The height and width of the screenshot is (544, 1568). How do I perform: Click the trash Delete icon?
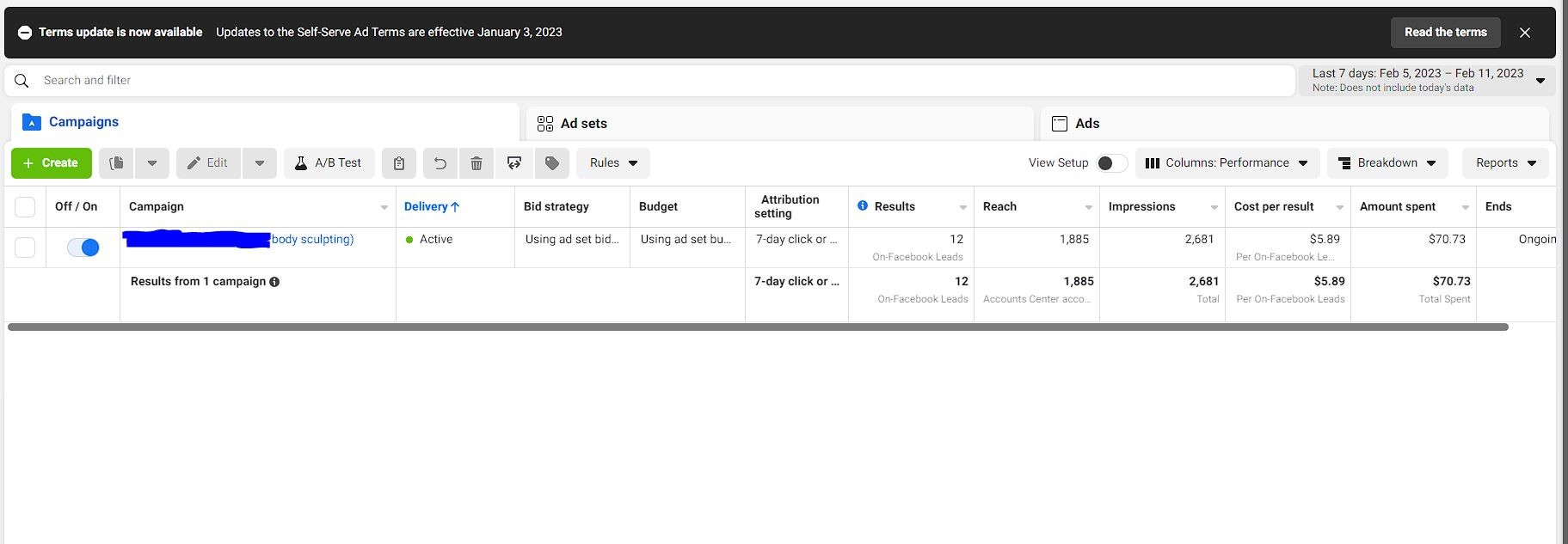tap(477, 163)
